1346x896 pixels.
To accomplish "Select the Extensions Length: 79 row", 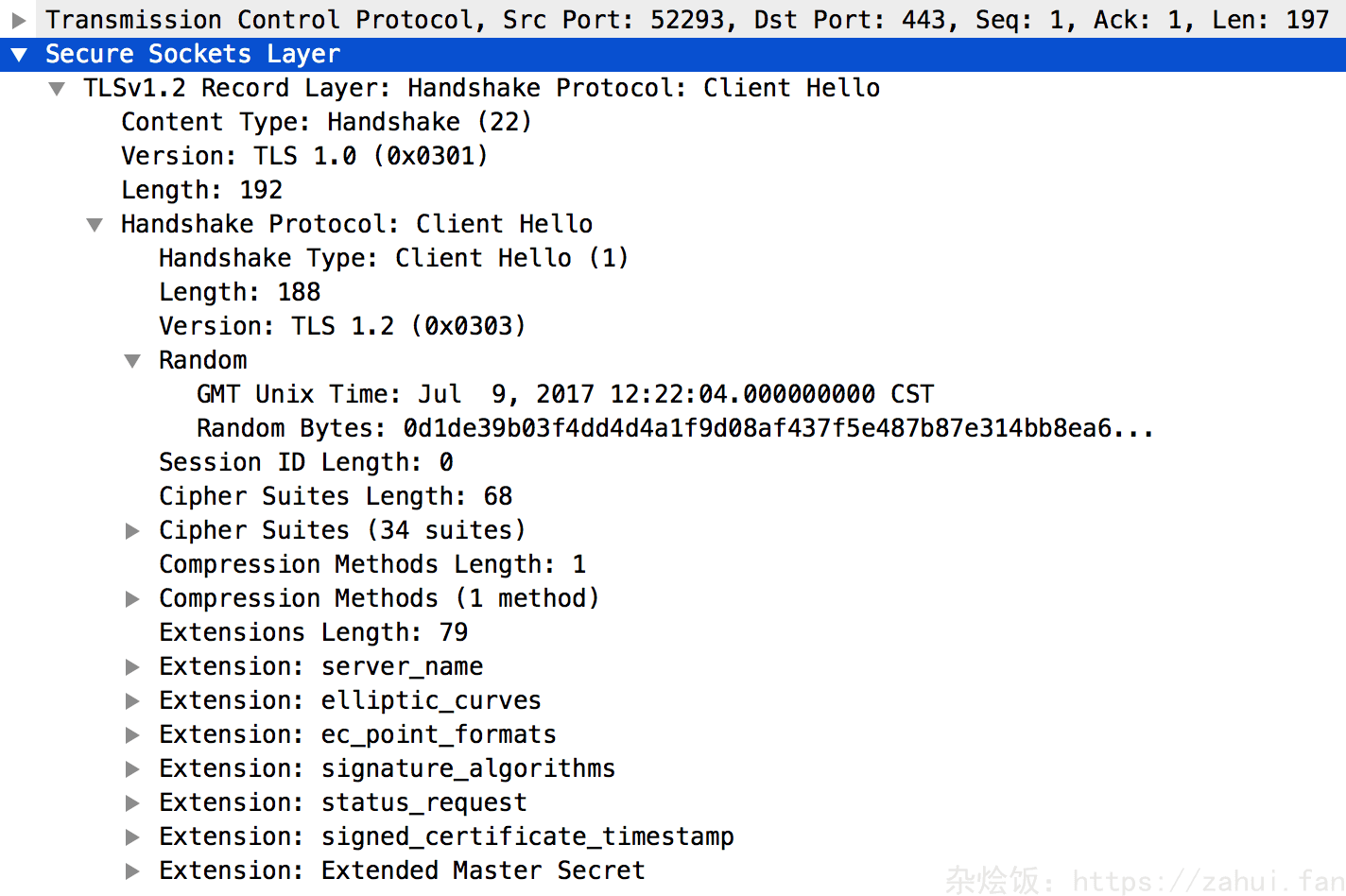I will (x=313, y=632).
